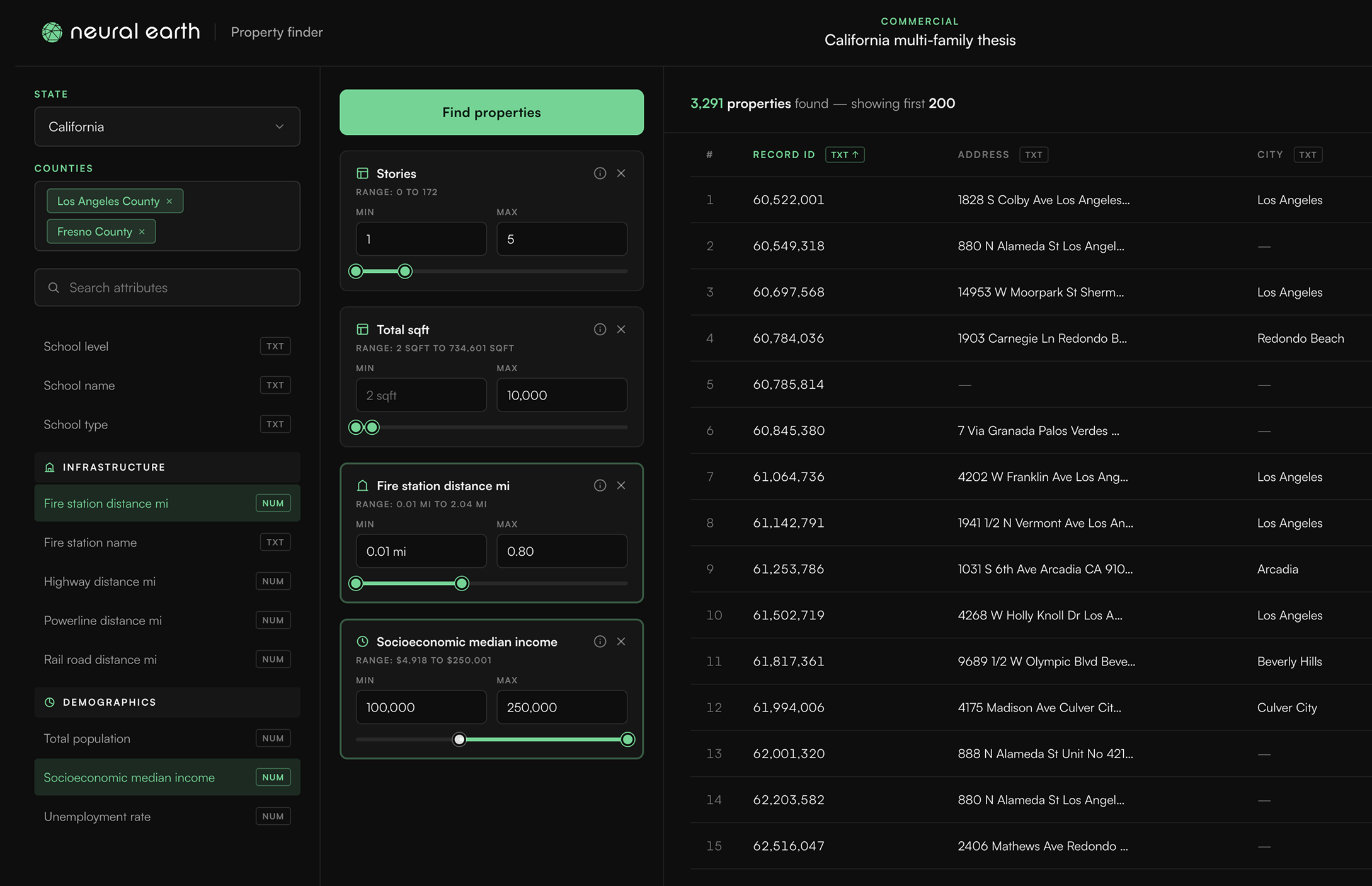Select the Unemployment rate attribute
This screenshot has width=1372, height=886.
pos(167,817)
